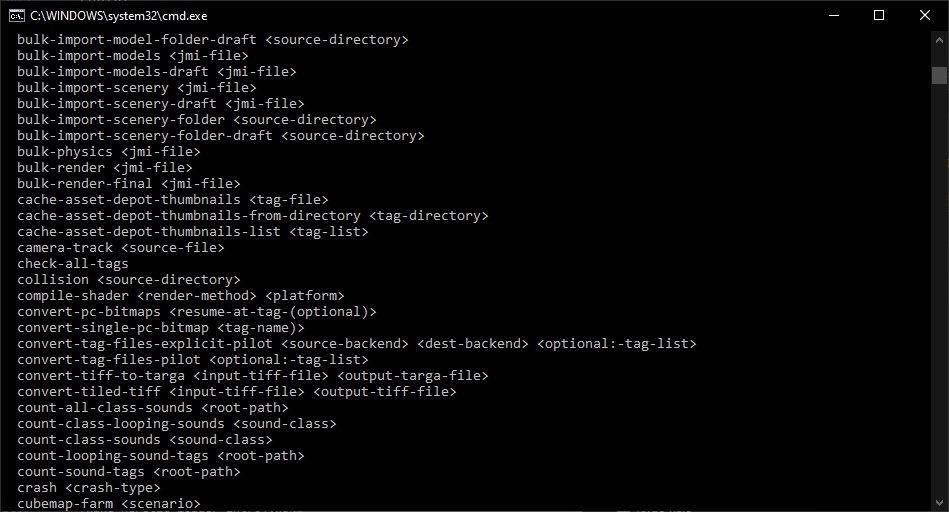
Task: Click the compile-shader command text
Action: [73, 296]
